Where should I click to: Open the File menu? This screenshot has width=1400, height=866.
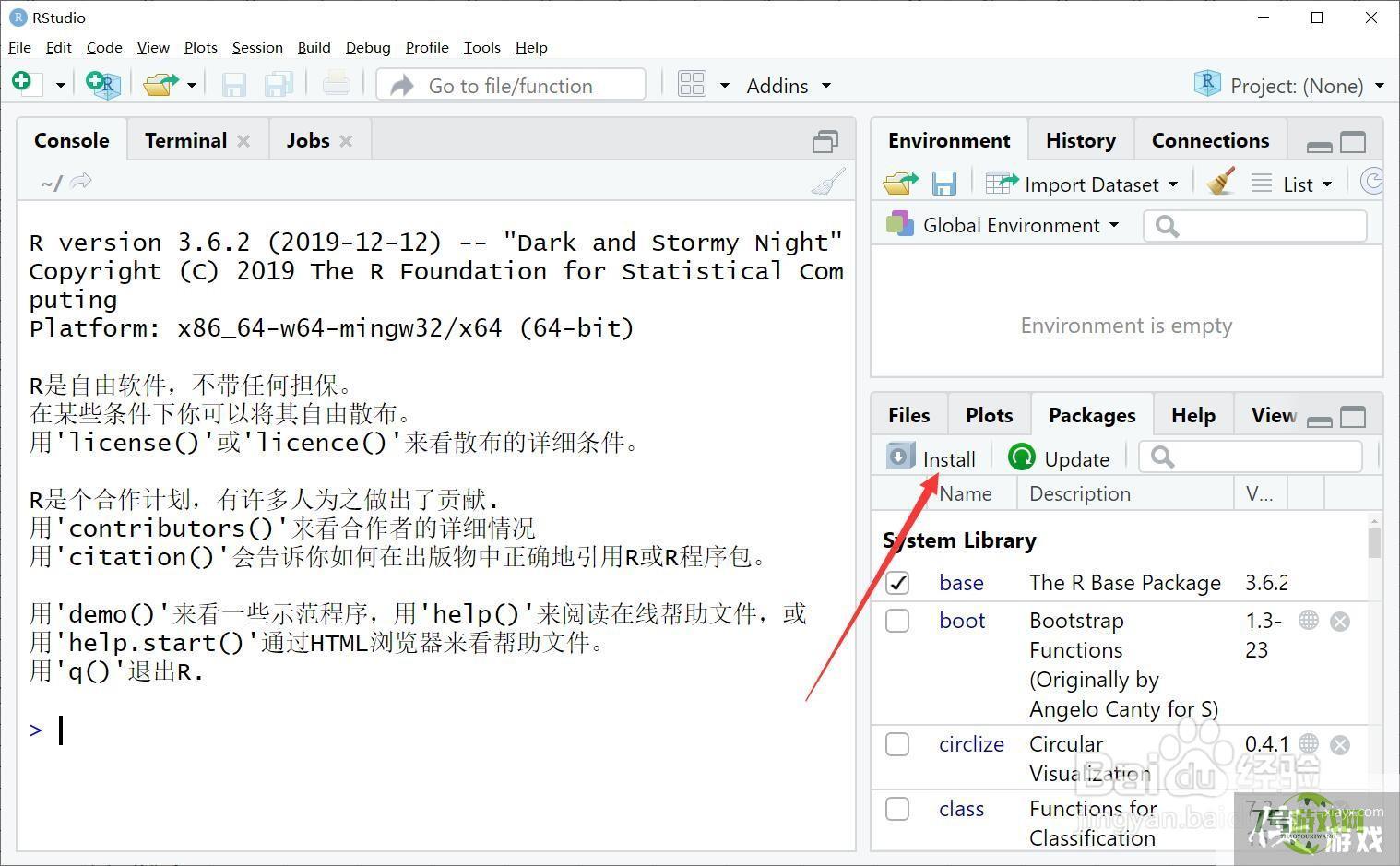tap(19, 47)
